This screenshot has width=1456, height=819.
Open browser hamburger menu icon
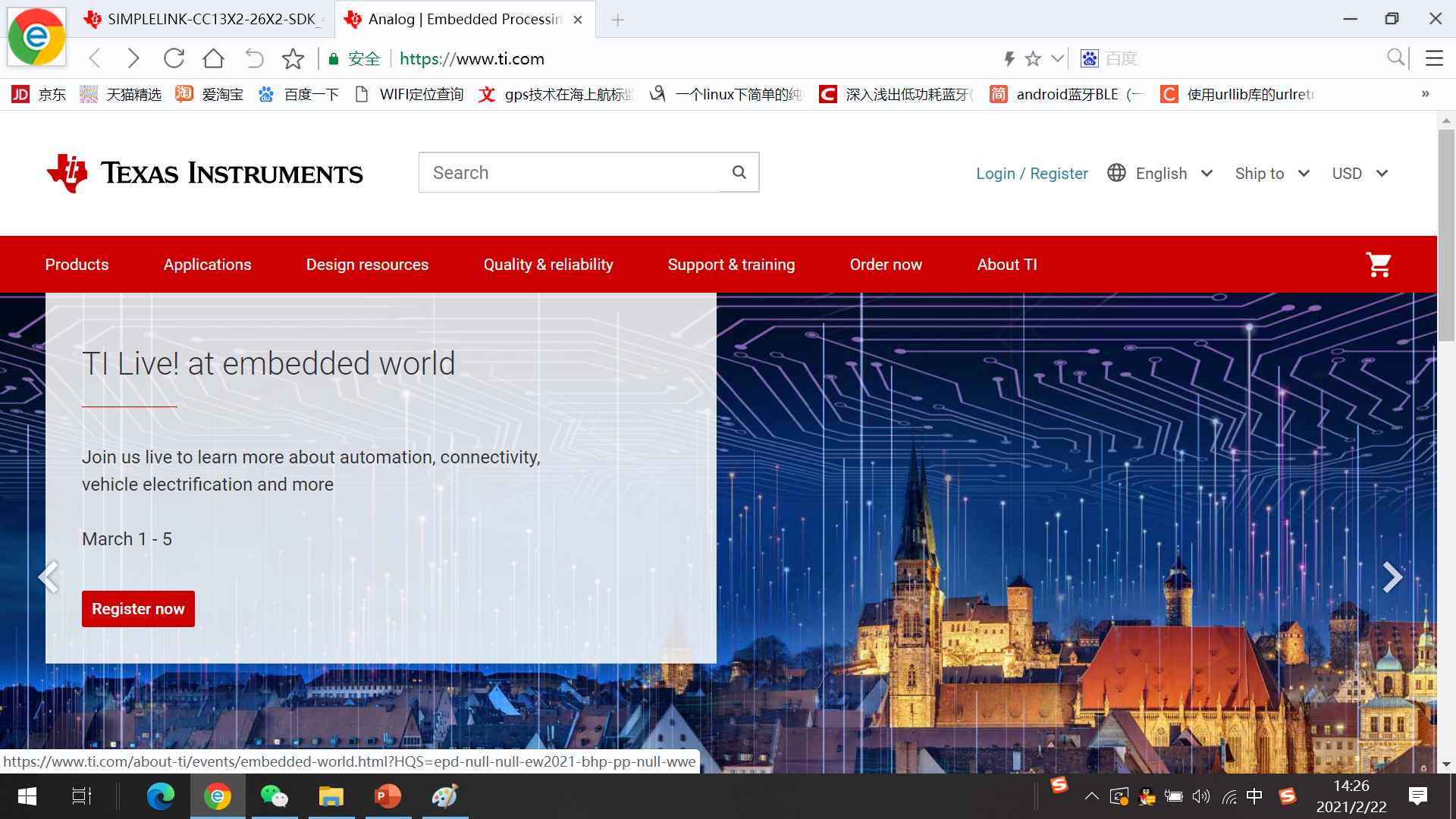point(1434,58)
